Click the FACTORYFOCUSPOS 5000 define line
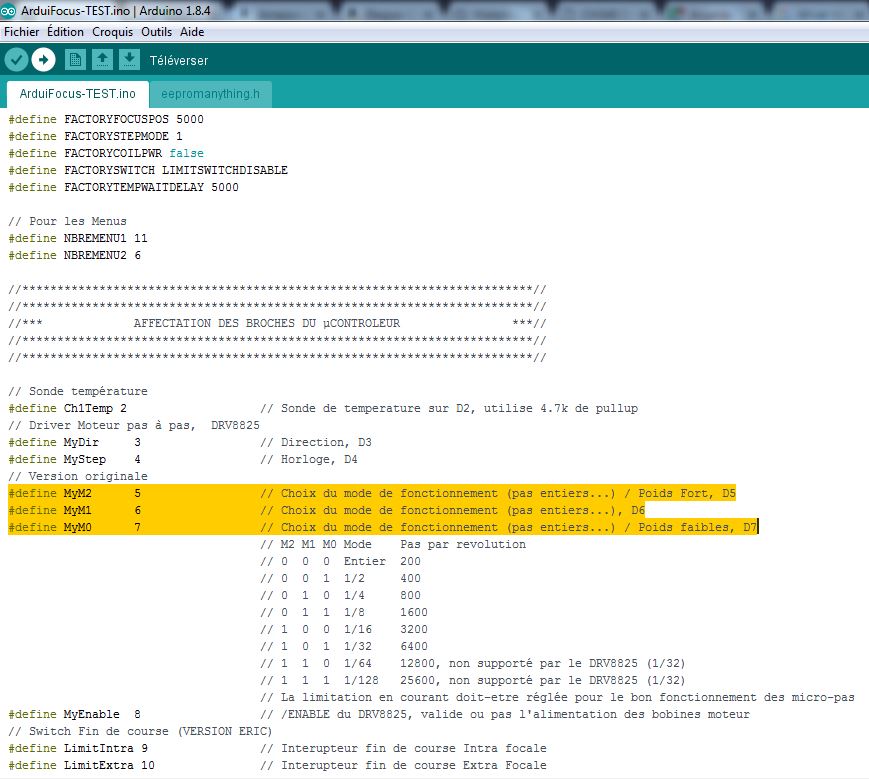This screenshot has height=779, width=869. pos(106,119)
